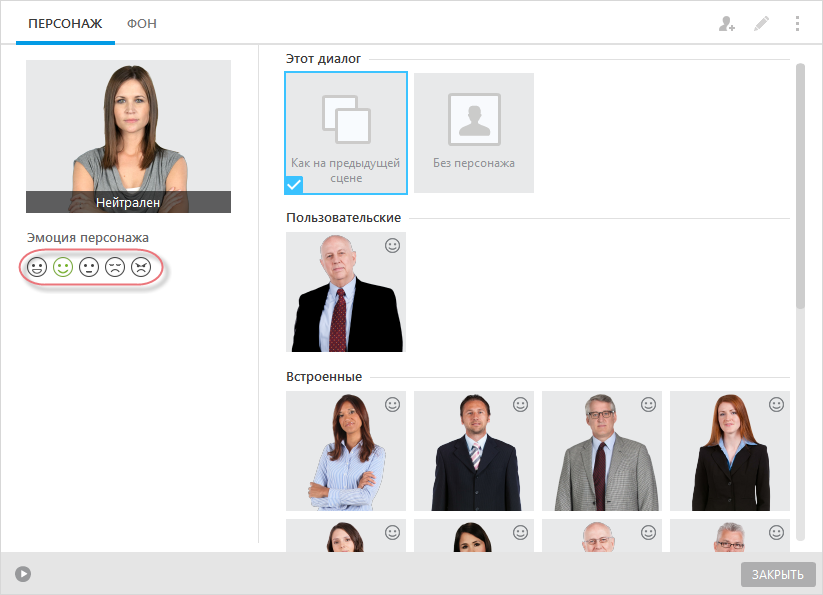The image size is (823, 595).
Task: Open emotions icon on second-row black-haired woman
Action: [521, 533]
